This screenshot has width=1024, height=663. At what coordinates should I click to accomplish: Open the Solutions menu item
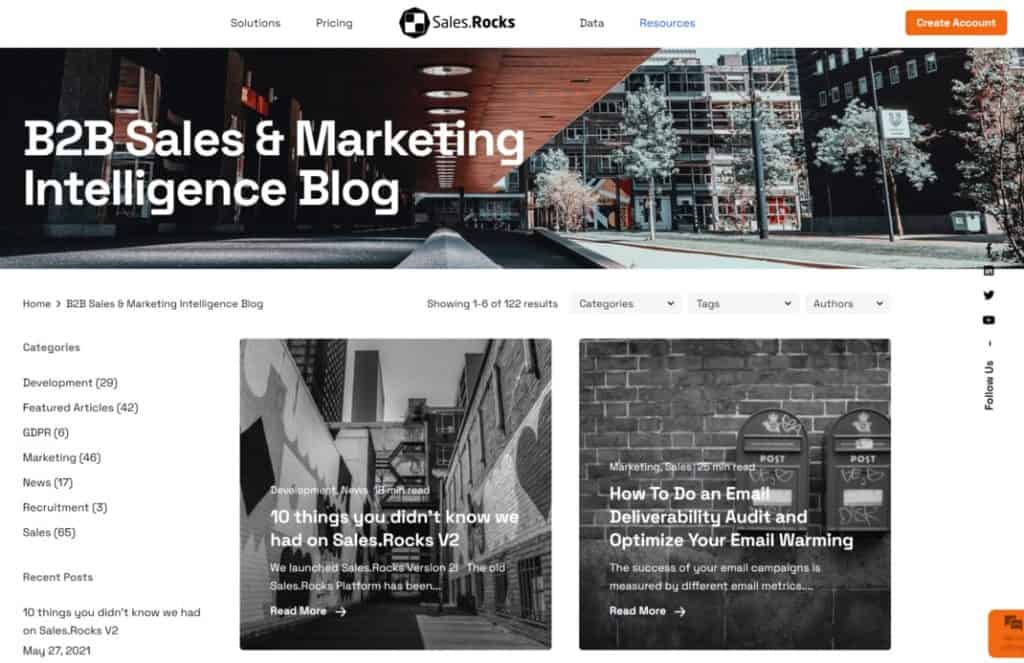255,23
